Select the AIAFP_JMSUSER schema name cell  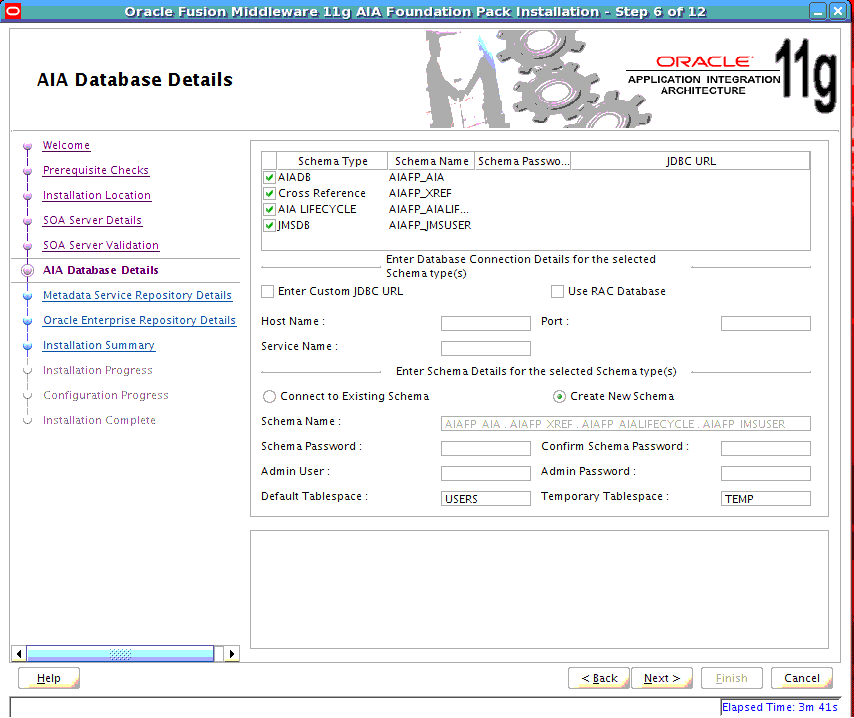pos(431,225)
